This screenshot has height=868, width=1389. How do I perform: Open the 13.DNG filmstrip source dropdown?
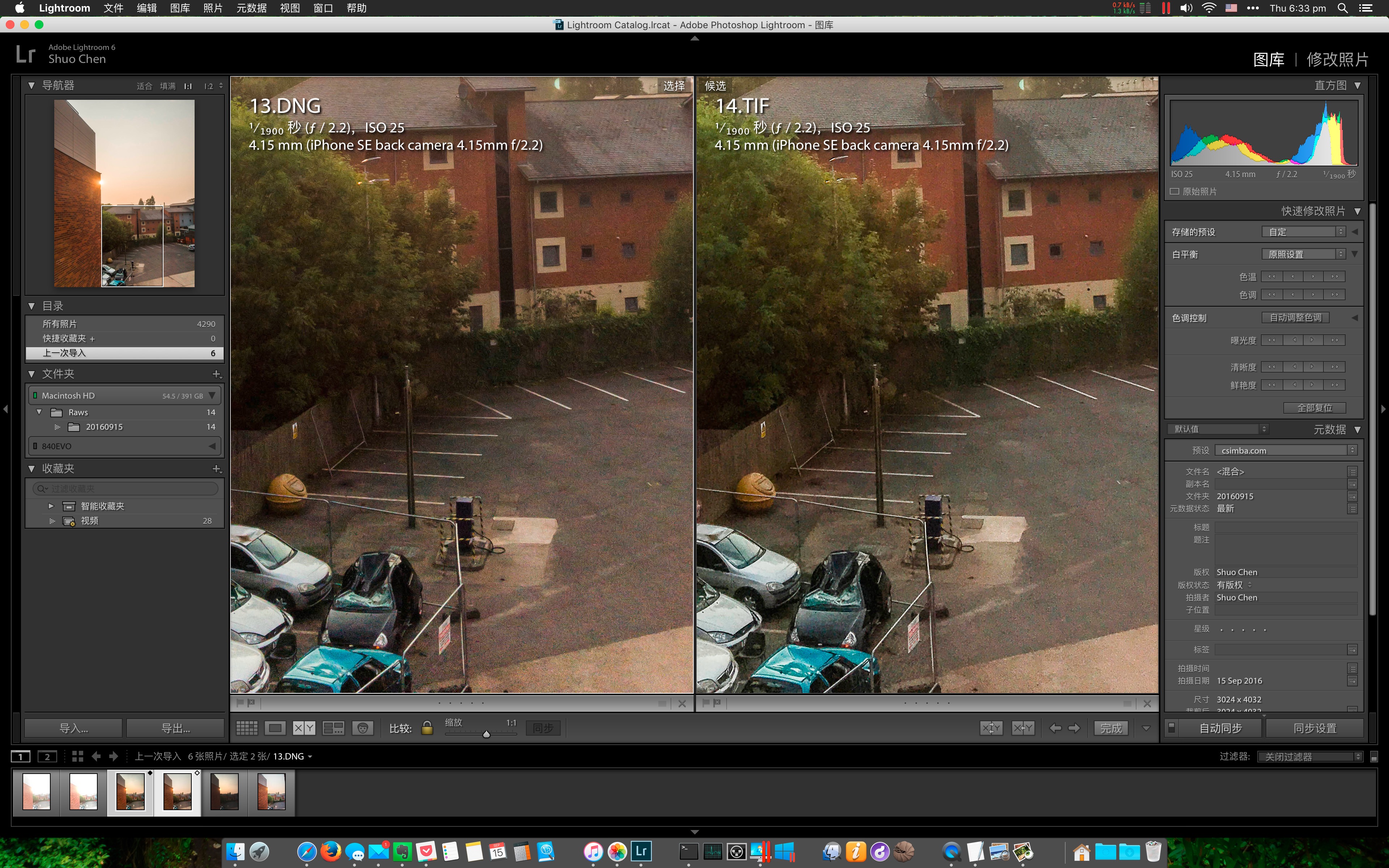click(x=310, y=757)
